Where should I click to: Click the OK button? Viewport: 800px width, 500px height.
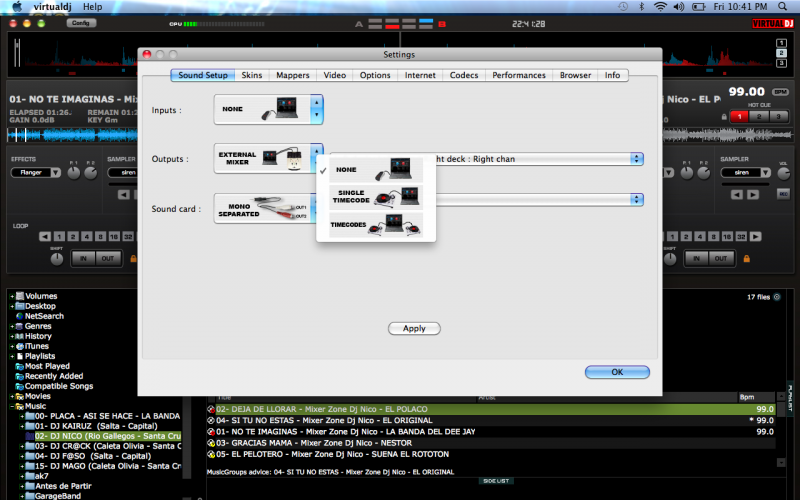617,371
